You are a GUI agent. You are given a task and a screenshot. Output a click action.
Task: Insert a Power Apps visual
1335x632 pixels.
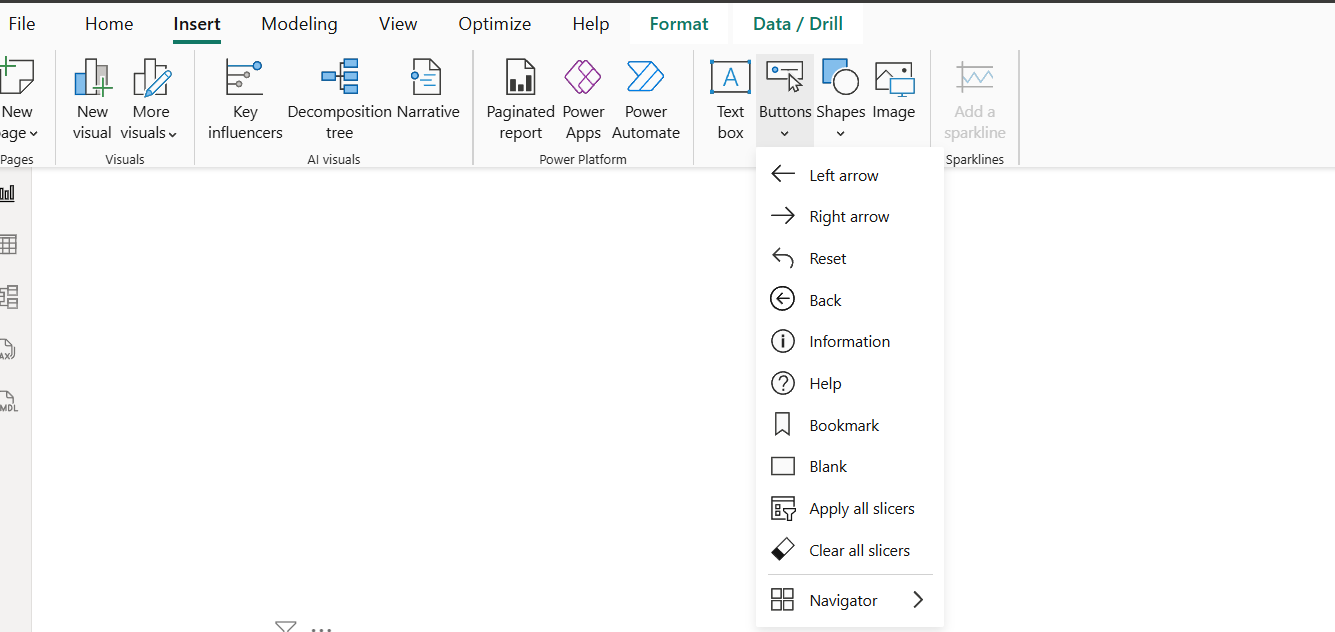583,99
